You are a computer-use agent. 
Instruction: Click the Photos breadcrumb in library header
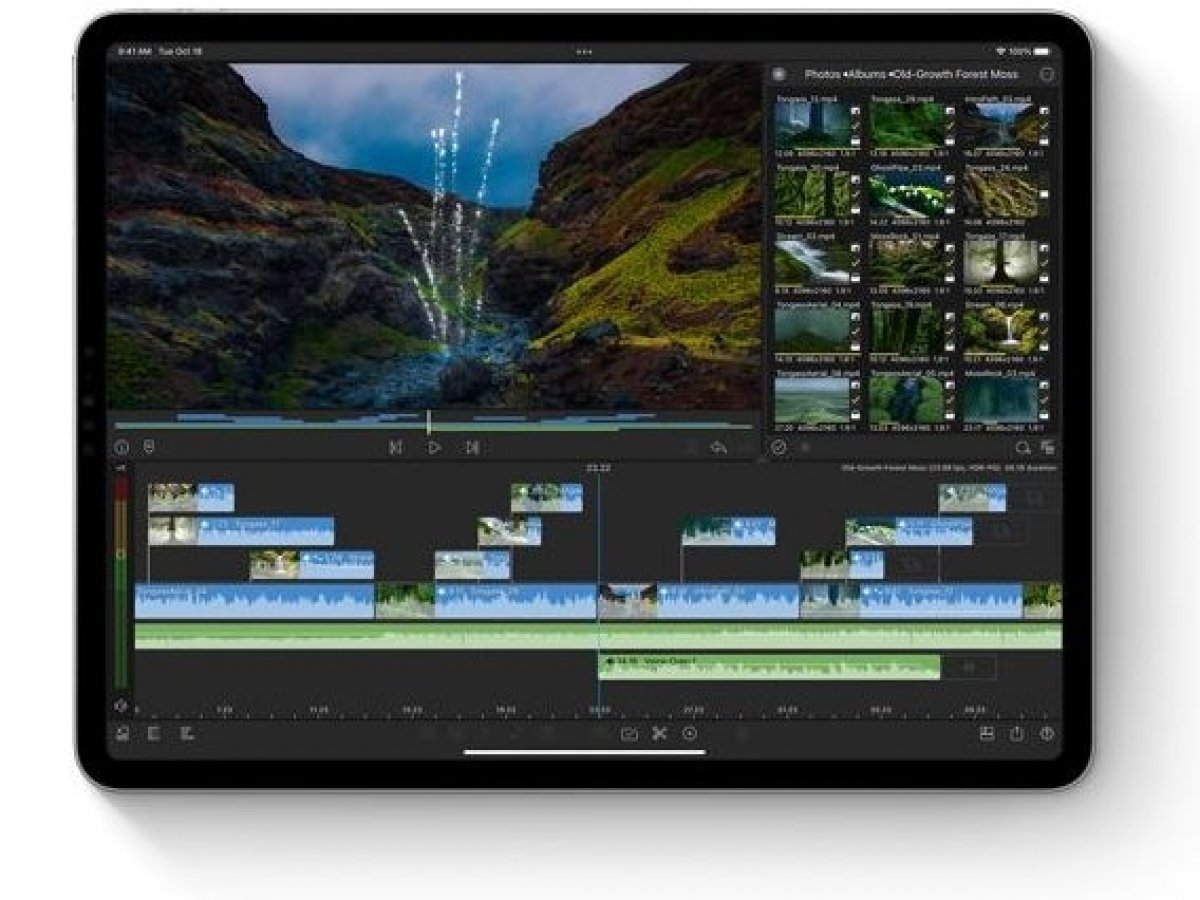(823, 75)
